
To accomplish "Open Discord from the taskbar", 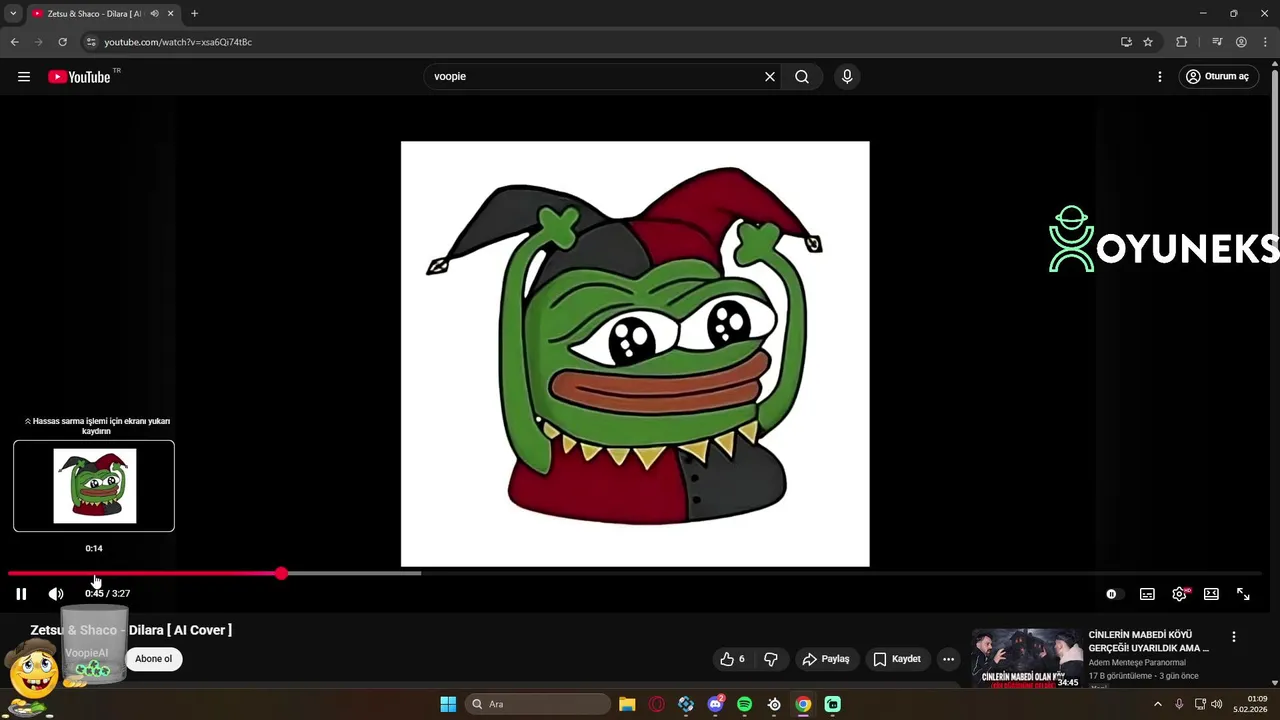I will click(716, 704).
